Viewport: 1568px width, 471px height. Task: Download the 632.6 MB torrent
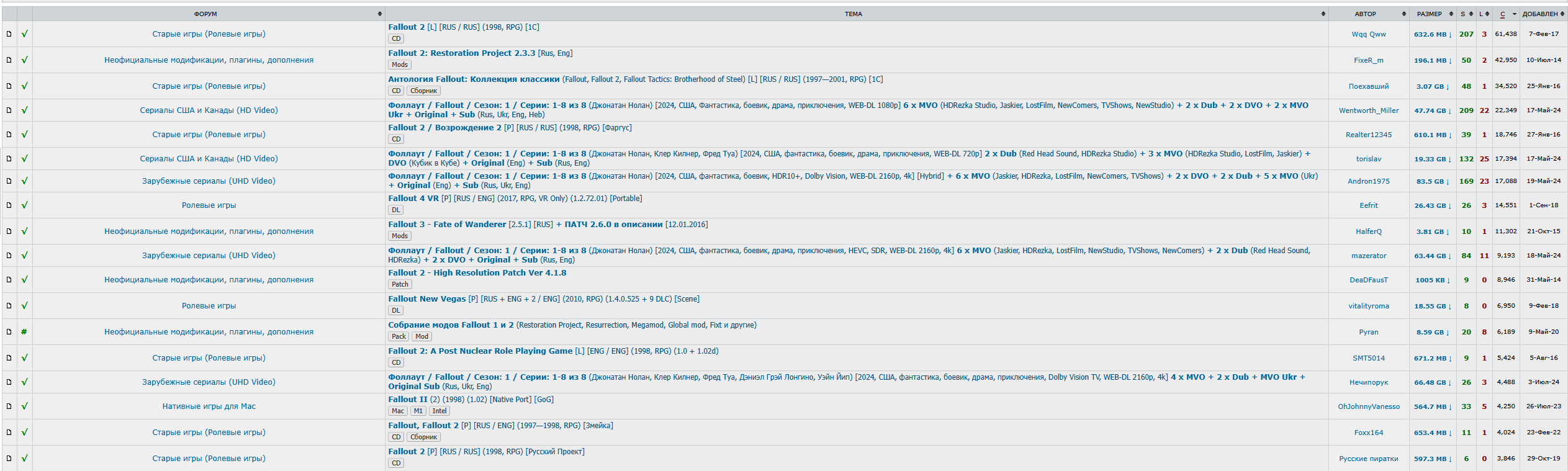1433,35
